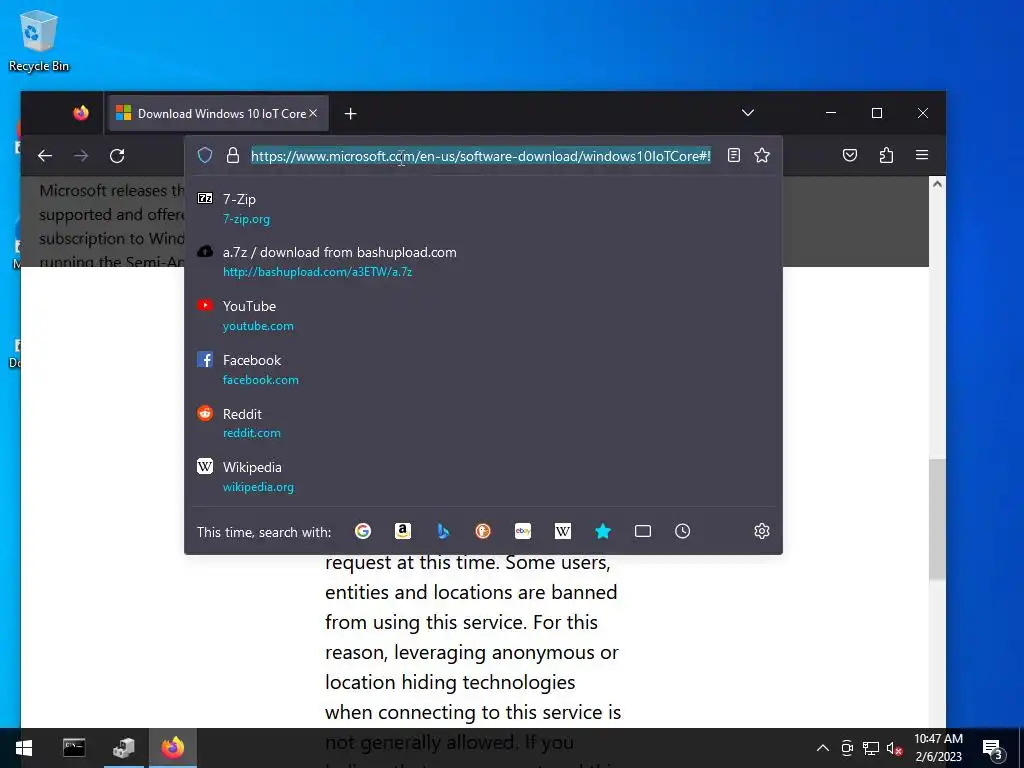The height and width of the screenshot is (768, 1024).
Task: Open network status tray icon
Action: 871,748
